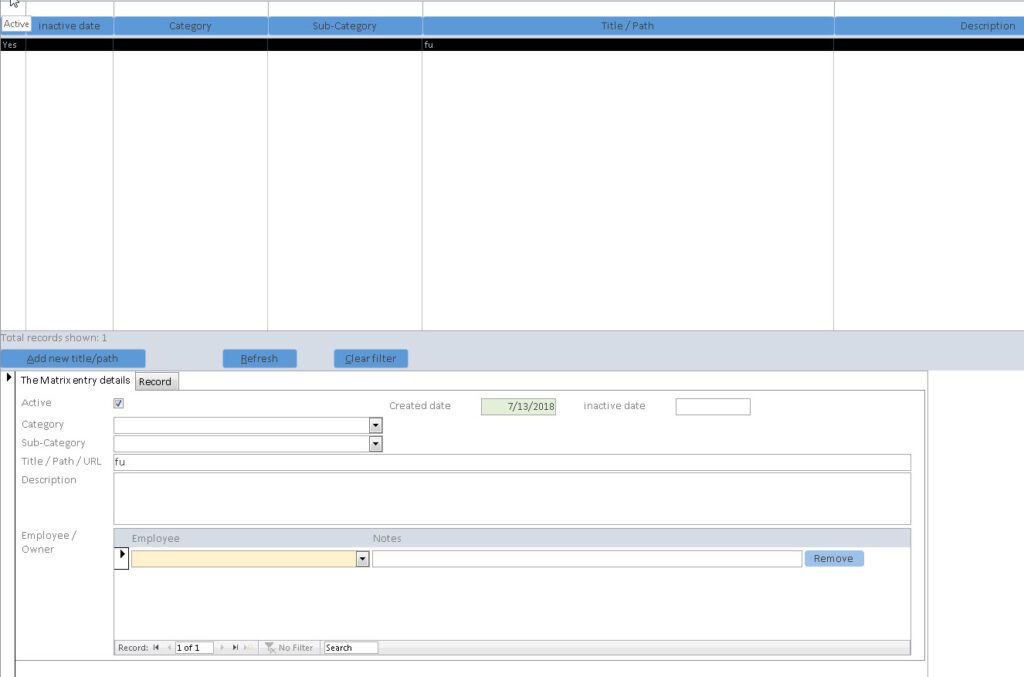Click the 'Employee / Owner' label
The width and height of the screenshot is (1024, 677).
[48, 542]
